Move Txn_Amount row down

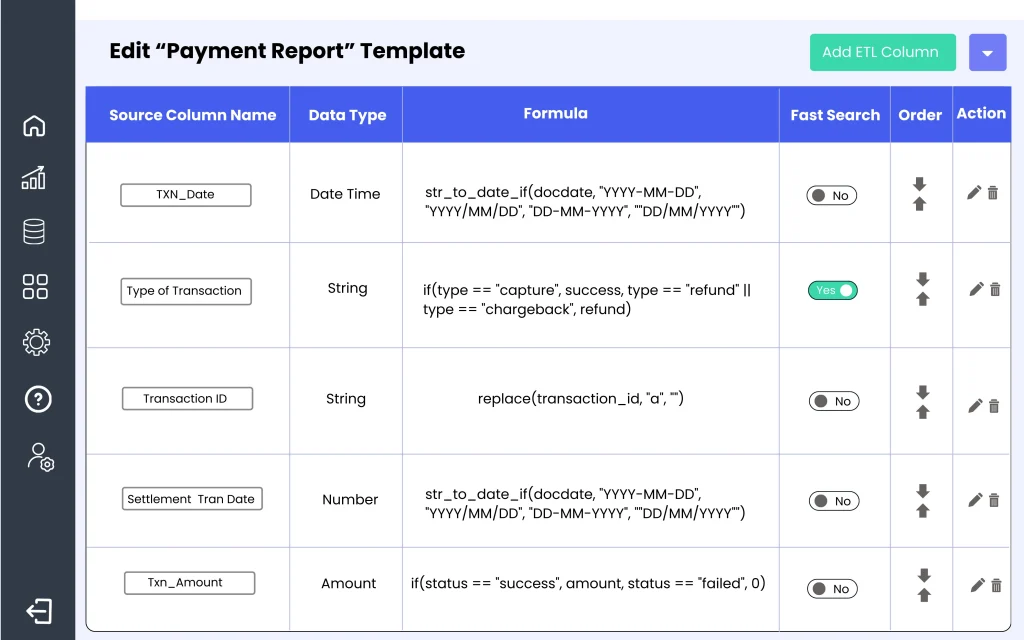pyautogui.click(x=923, y=575)
